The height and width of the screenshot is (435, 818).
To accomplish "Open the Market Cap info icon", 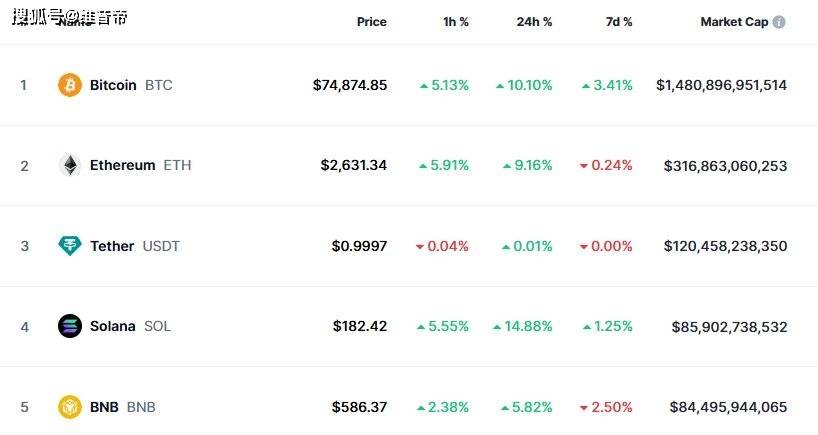I will pos(779,22).
